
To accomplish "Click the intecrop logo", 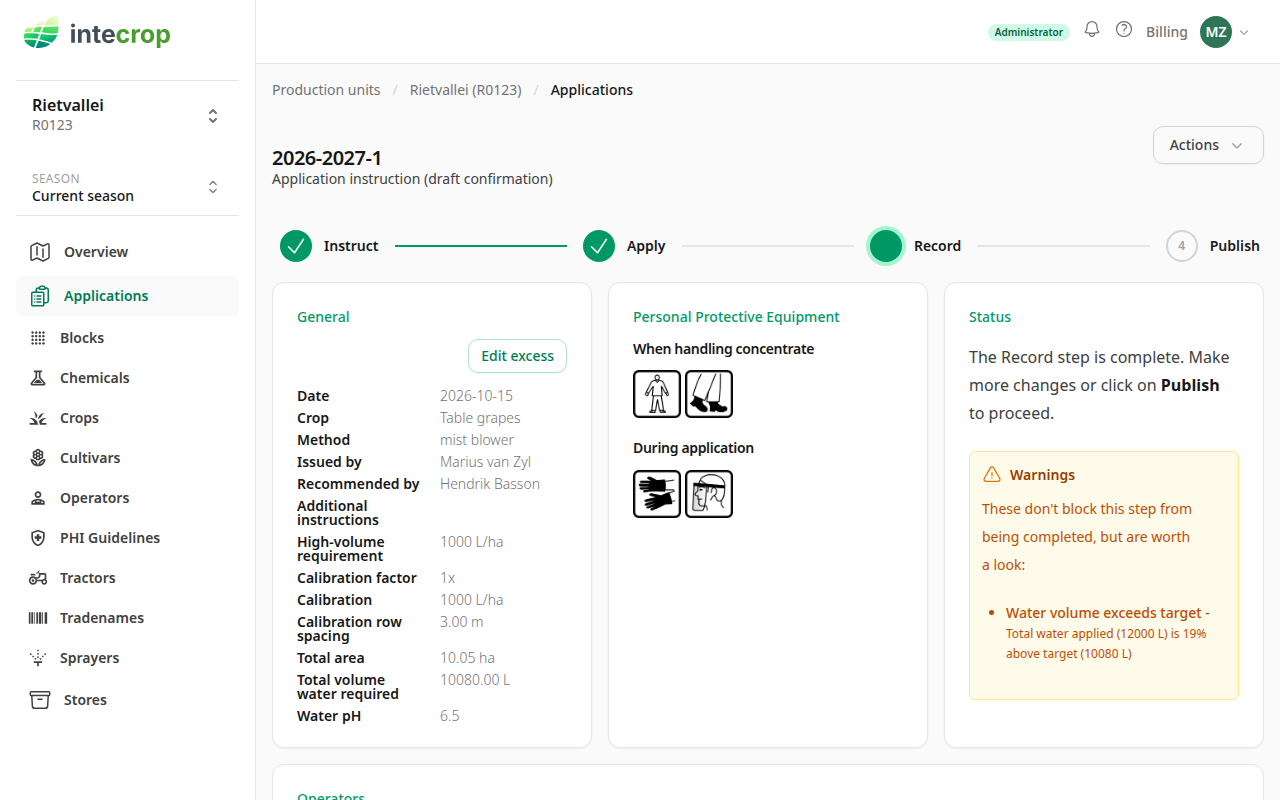I will point(97,35).
